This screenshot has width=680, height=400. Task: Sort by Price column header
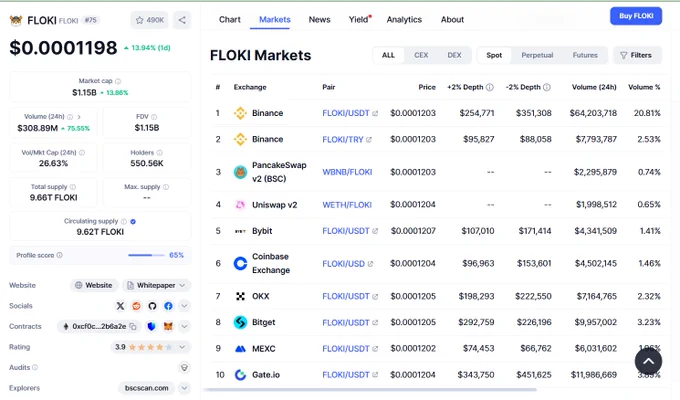pos(427,87)
